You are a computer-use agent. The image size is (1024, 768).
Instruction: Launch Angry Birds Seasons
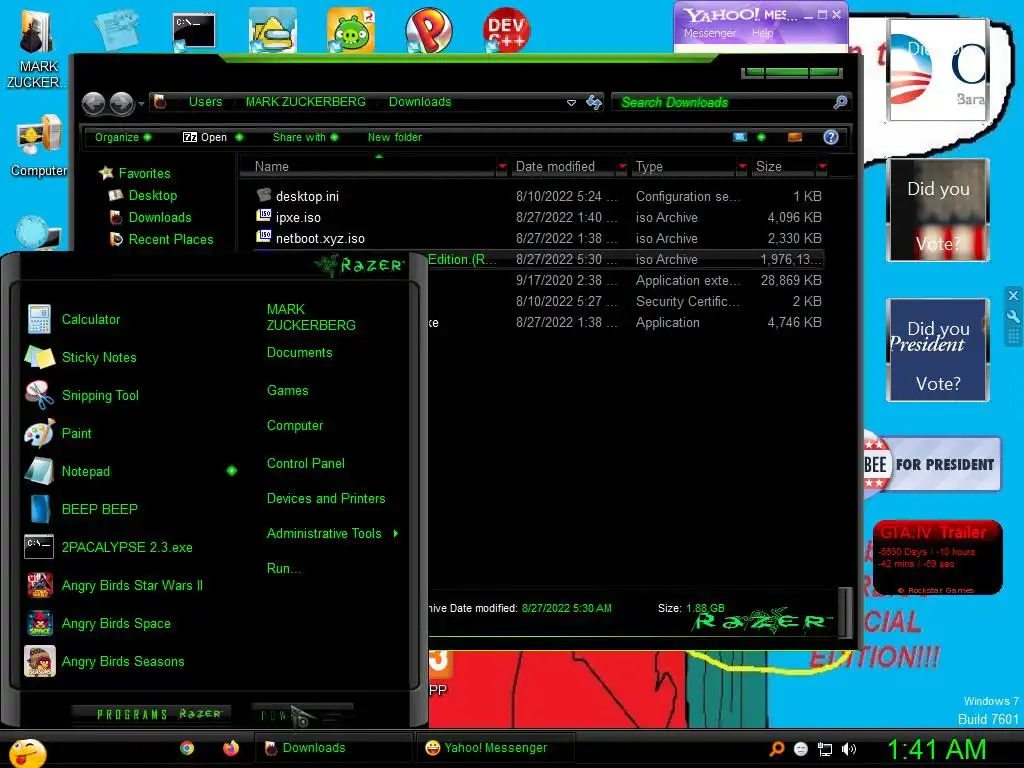(x=105, y=661)
